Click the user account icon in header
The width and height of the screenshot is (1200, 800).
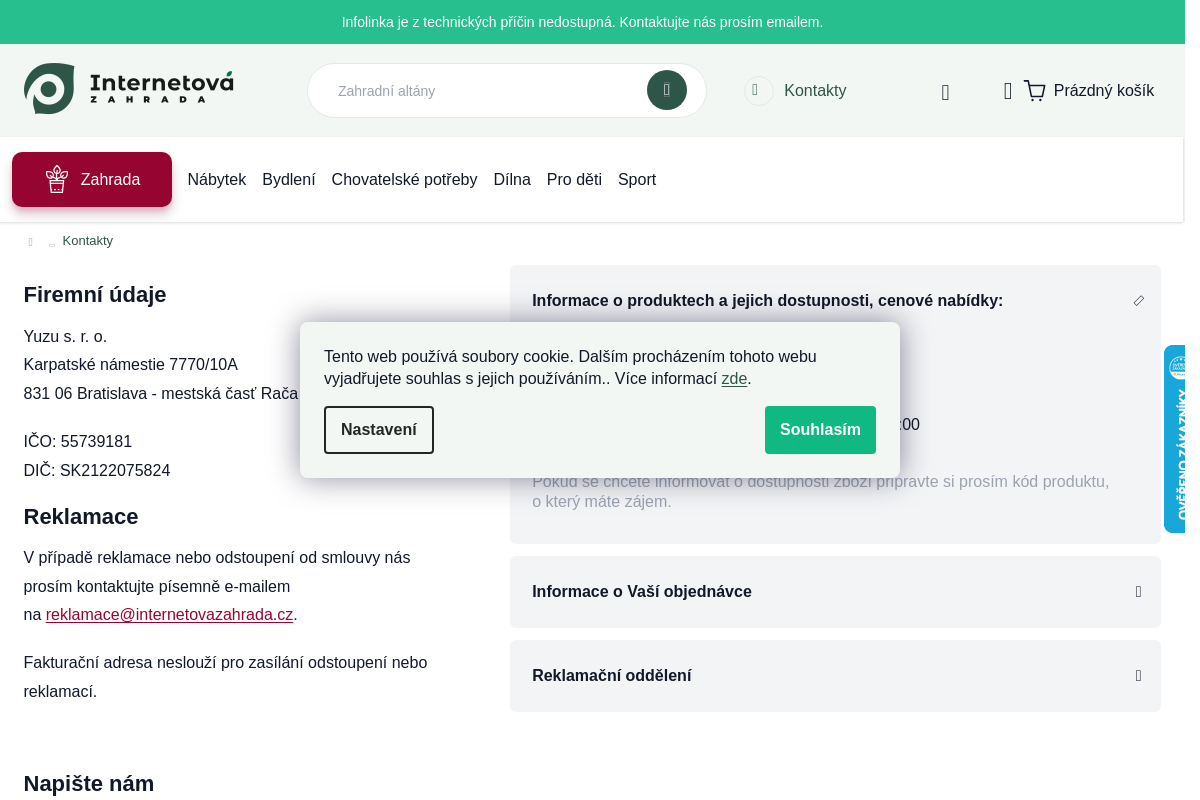pyautogui.click(x=945, y=92)
